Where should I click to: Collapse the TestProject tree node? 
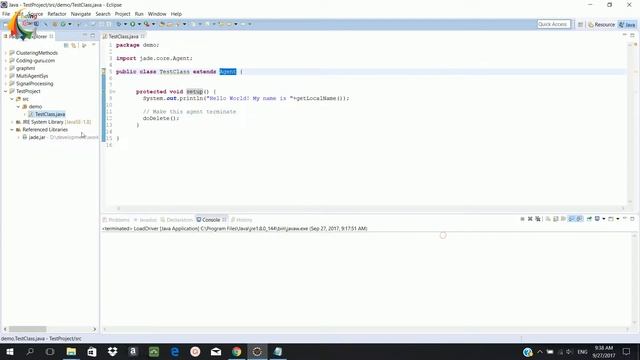6,91
